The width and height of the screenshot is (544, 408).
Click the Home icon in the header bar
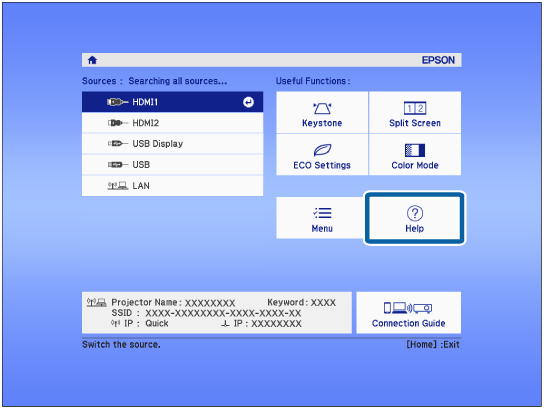click(x=92, y=60)
